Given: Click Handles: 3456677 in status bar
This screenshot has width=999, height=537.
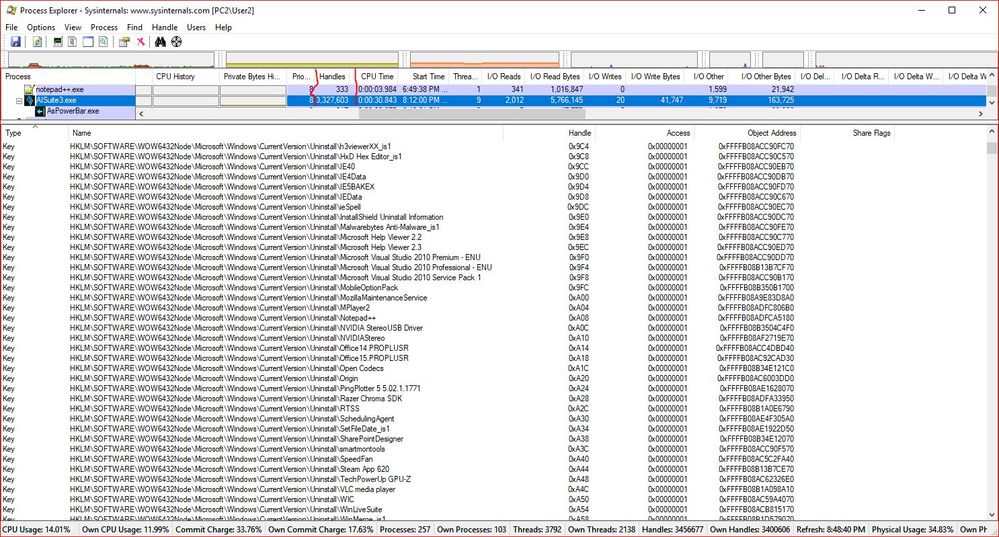Looking at the screenshot, I should pos(673,529).
